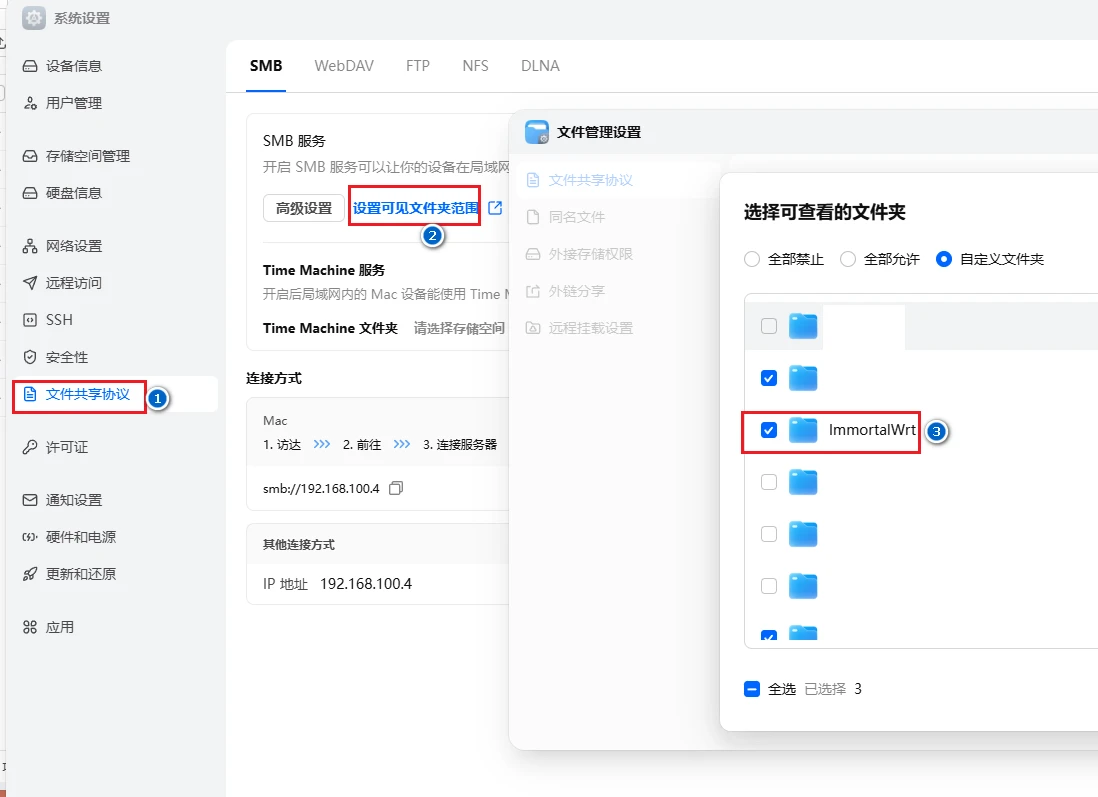
Task: Open 存储空间管理 panel
Action: pos(84,155)
